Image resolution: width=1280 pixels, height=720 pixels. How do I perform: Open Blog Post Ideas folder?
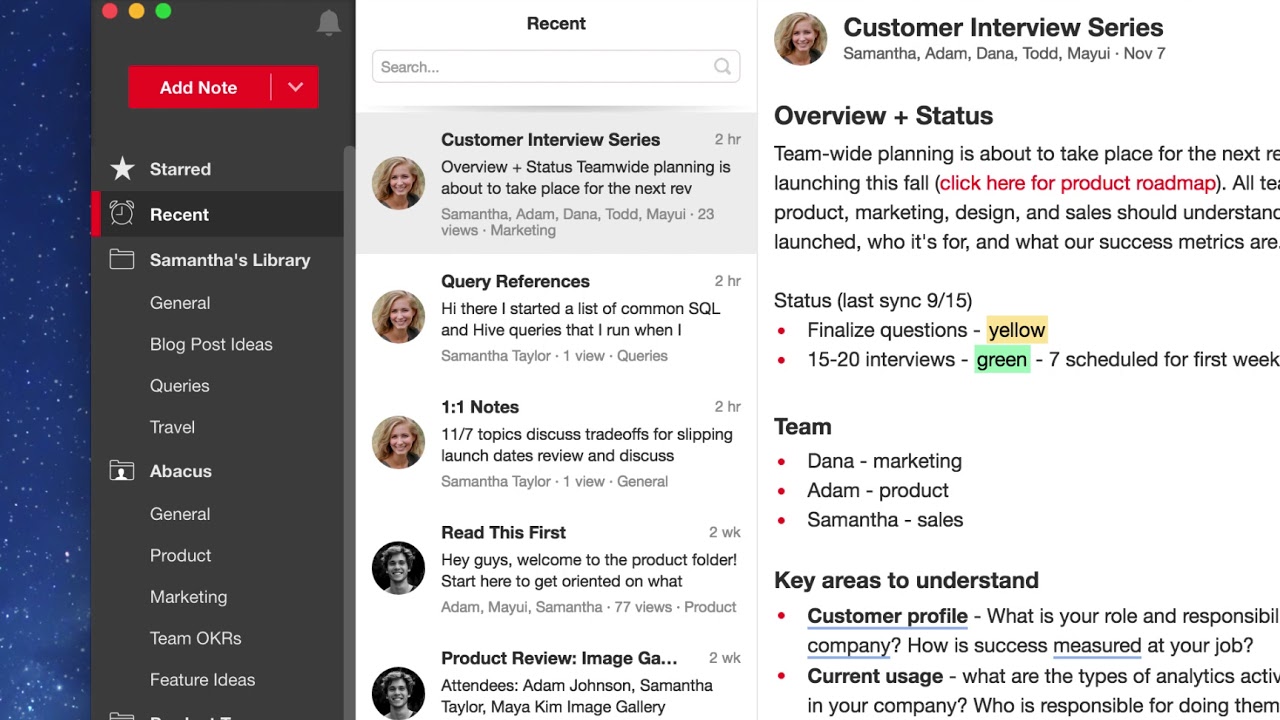click(211, 344)
